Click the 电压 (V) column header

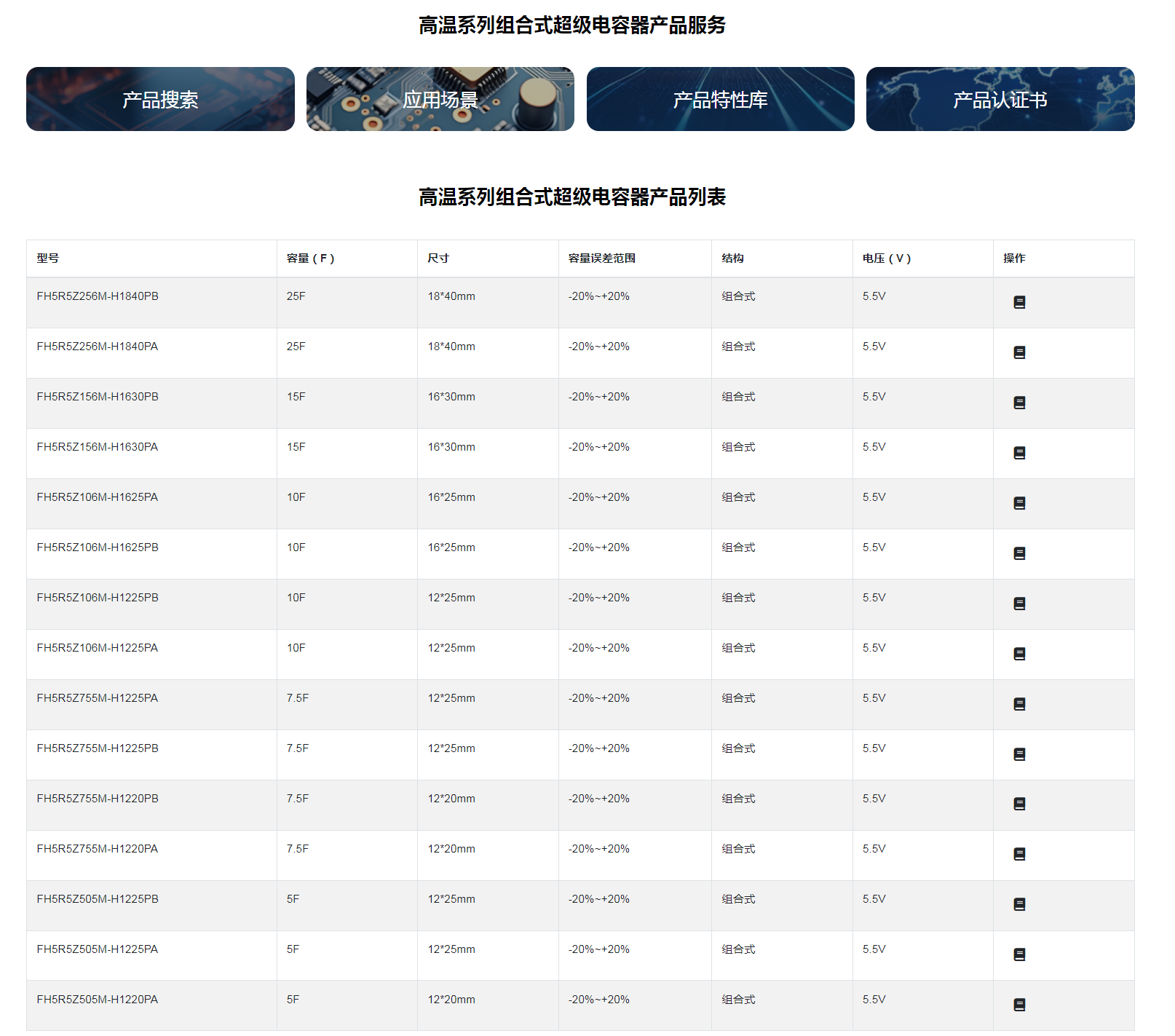coord(886,258)
